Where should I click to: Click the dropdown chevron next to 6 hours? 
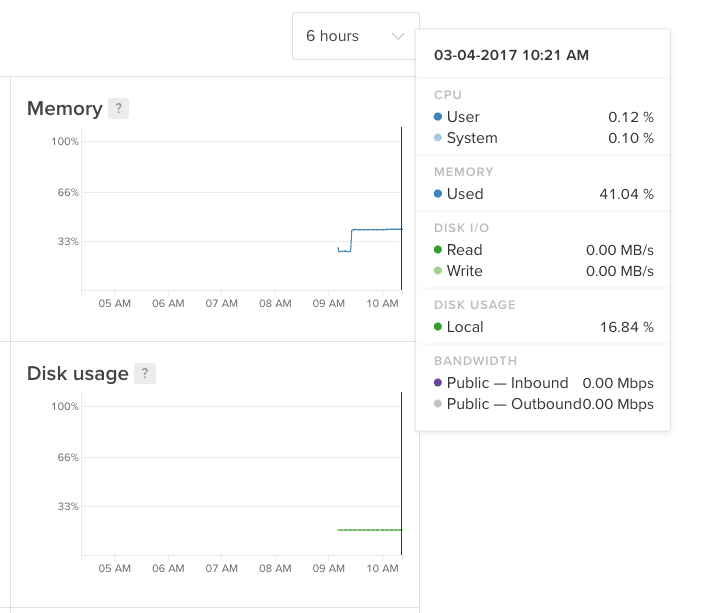(x=398, y=36)
